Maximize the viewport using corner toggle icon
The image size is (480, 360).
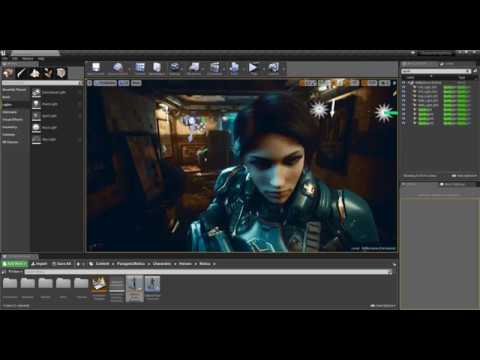[x=394, y=83]
